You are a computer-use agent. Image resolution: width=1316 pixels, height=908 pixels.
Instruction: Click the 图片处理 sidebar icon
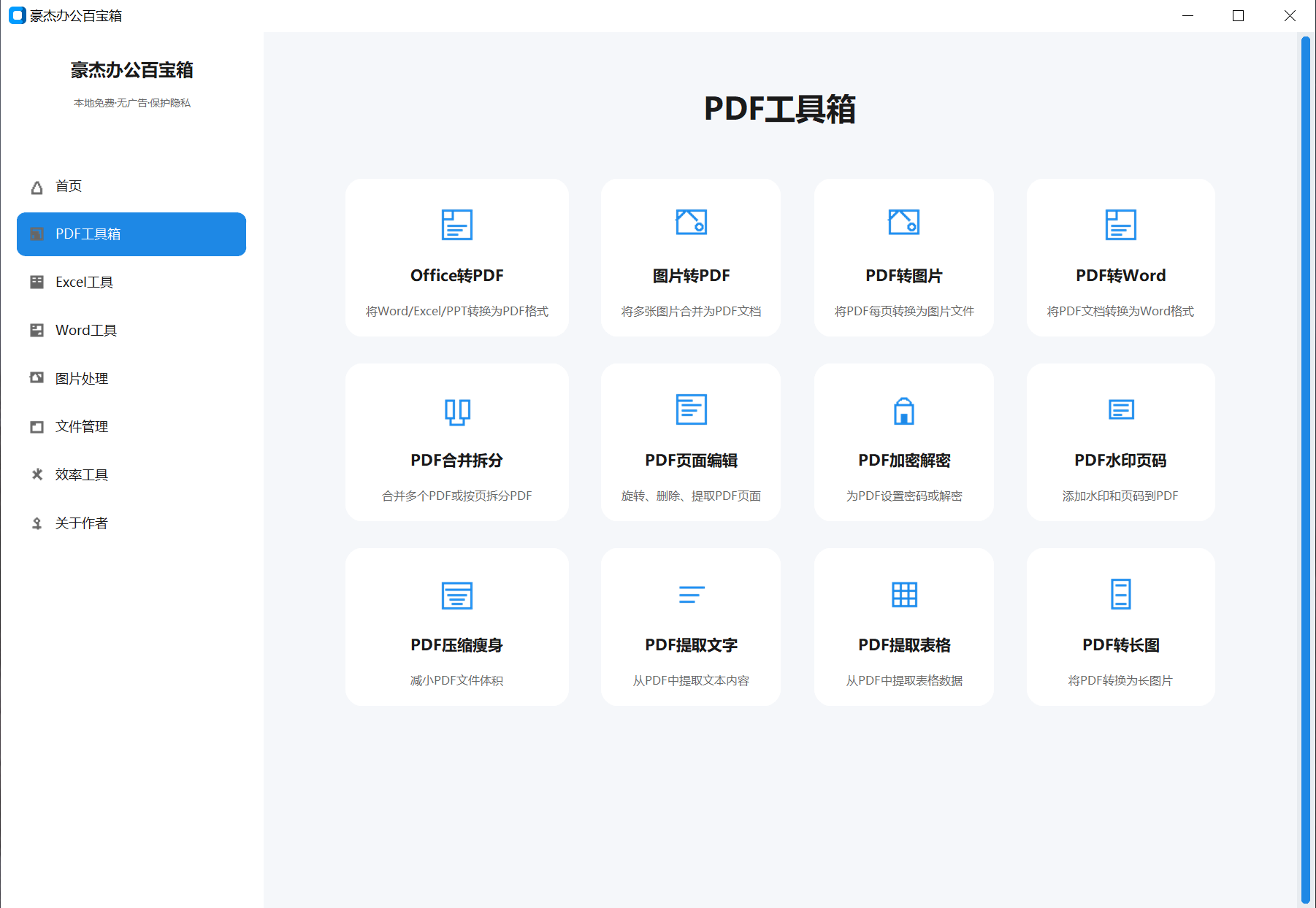[37, 377]
